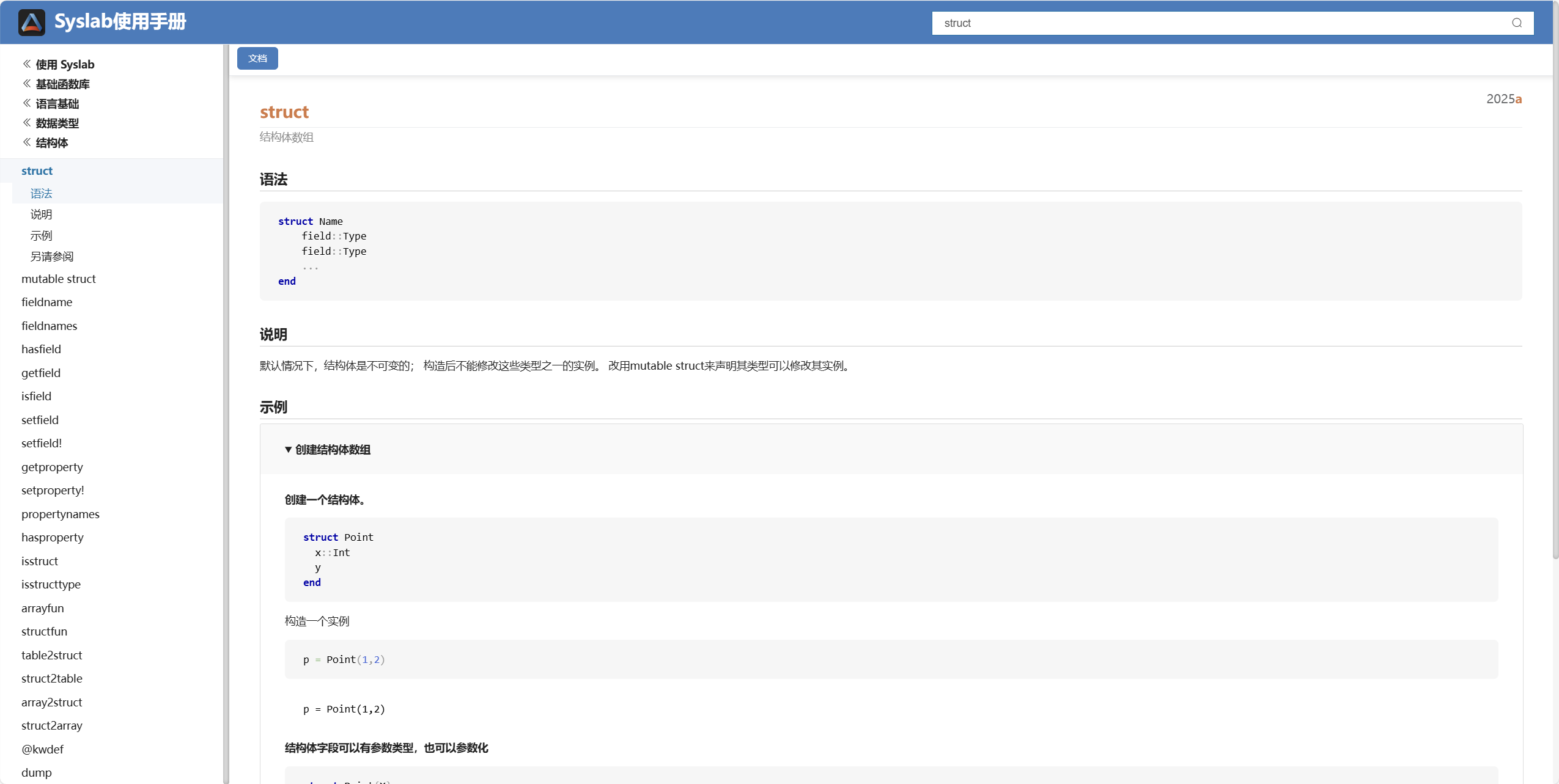Open the fieldnames page
Viewport: 1559px width, 784px height.
[x=49, y=326]
